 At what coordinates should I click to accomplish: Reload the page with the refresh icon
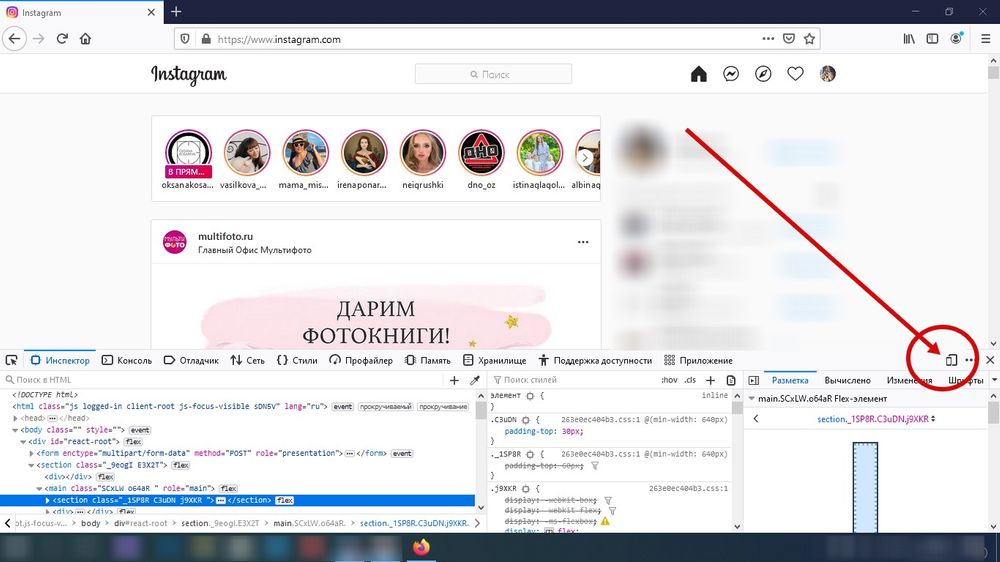point(62,39)
